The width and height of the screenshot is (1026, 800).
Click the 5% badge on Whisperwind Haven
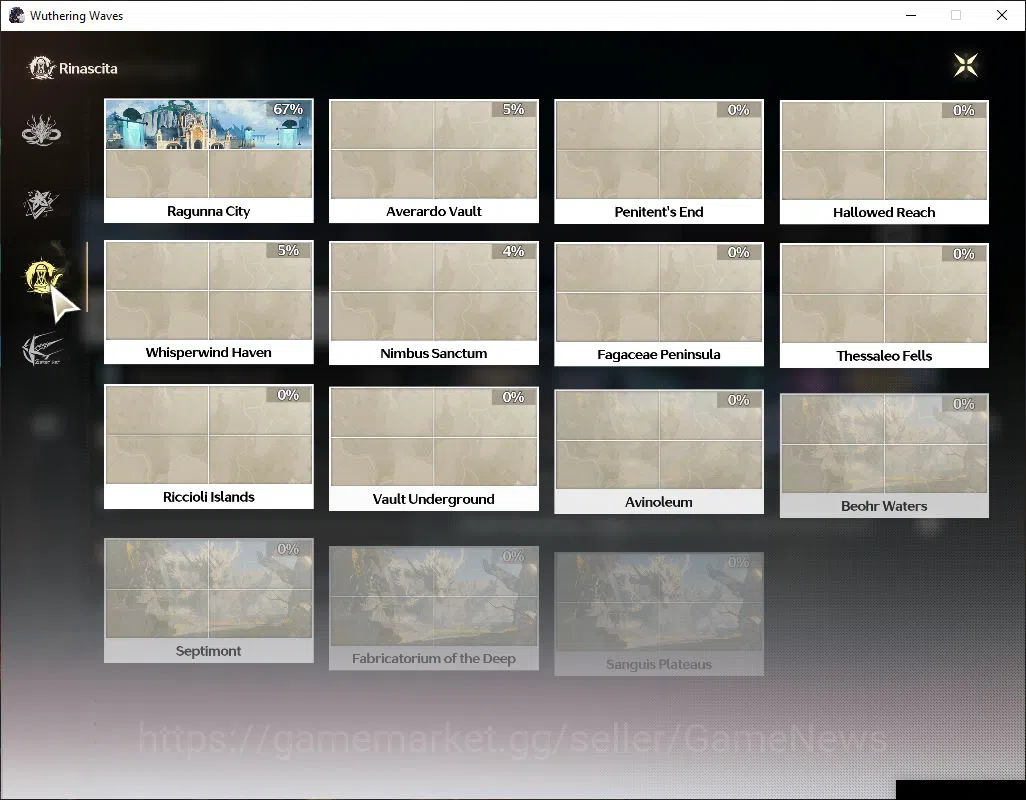pos(289,250)
